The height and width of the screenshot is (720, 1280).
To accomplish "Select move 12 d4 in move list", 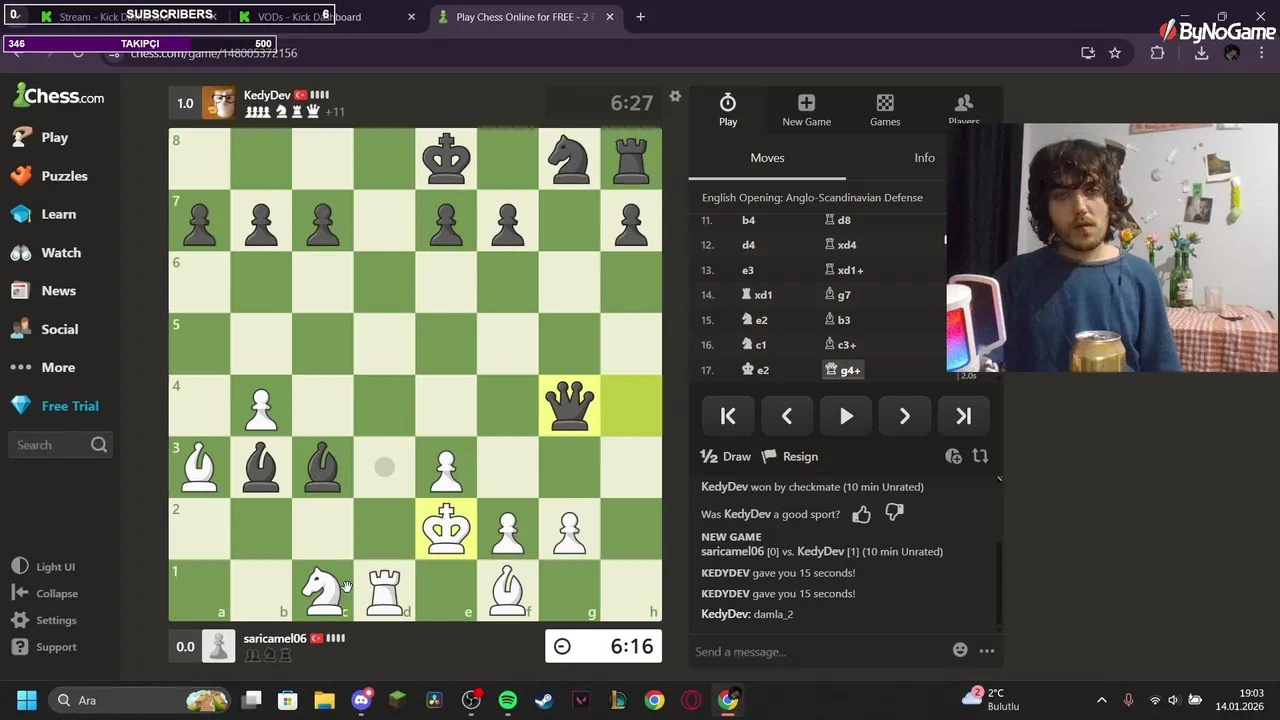I will pos(748,245).
